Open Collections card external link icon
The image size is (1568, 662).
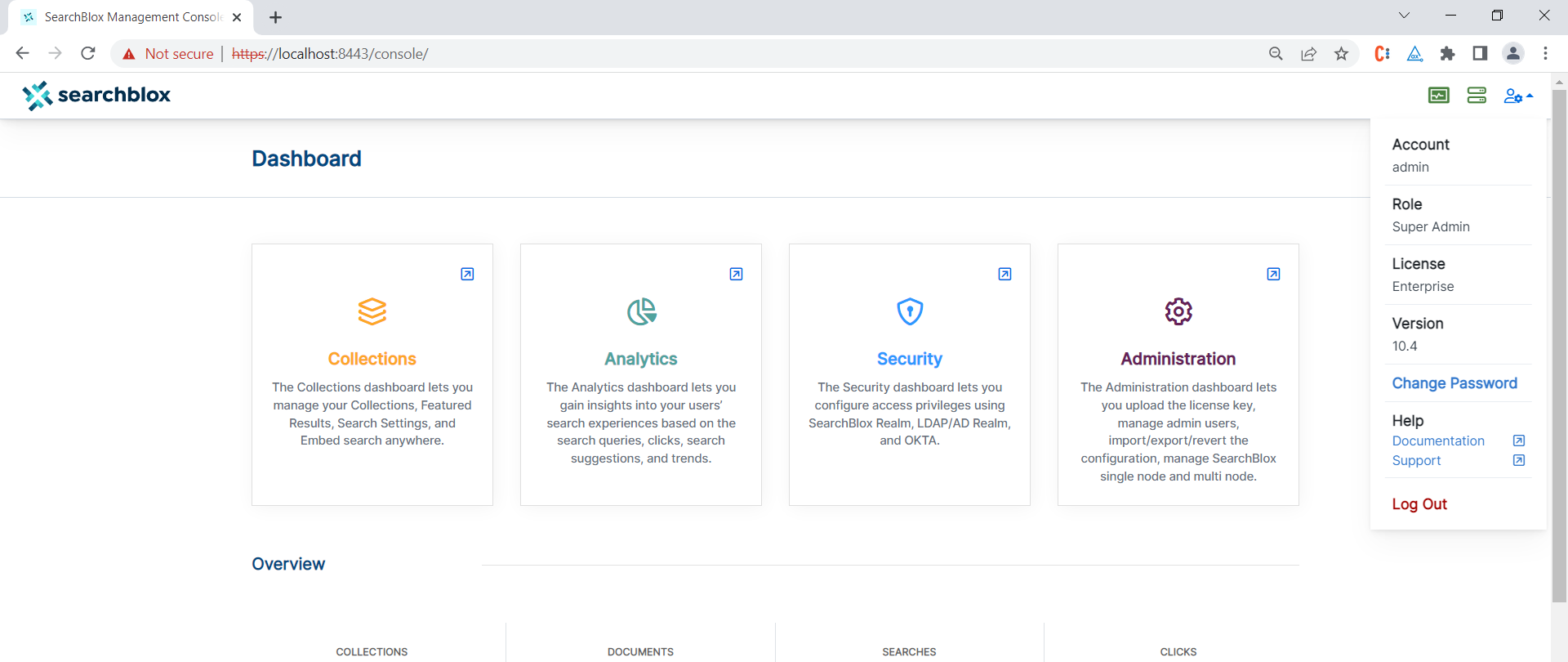(x=467, y=274)
